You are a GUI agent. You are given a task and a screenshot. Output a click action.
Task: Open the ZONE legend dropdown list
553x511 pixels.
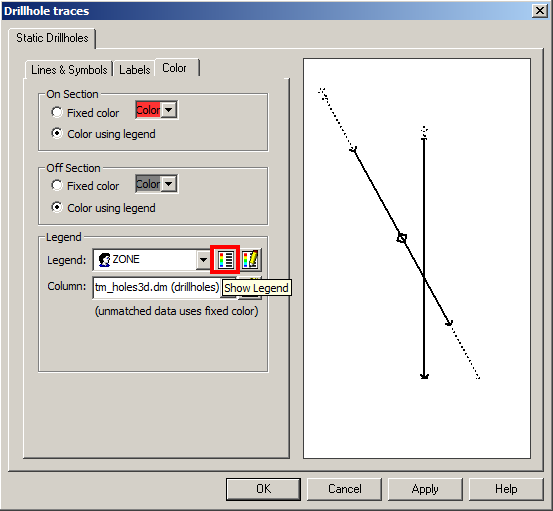pyautogui.click(x=203, y=260)
